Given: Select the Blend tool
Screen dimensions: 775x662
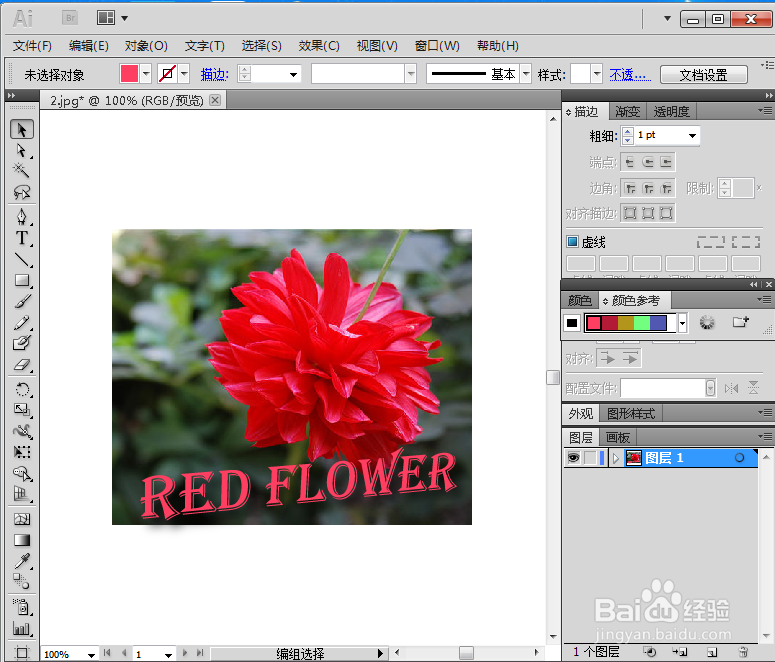Looking at the screenshot, I should [x=22, y=582].
